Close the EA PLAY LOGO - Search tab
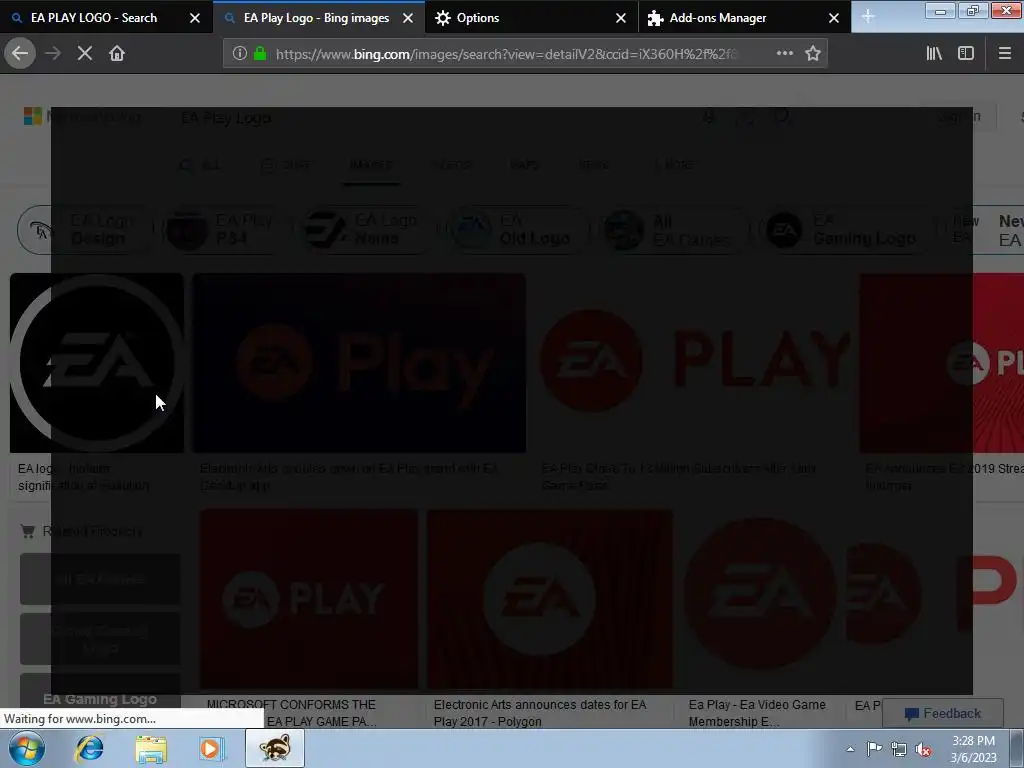This screenshot has width=1024, height=768. 195,18
